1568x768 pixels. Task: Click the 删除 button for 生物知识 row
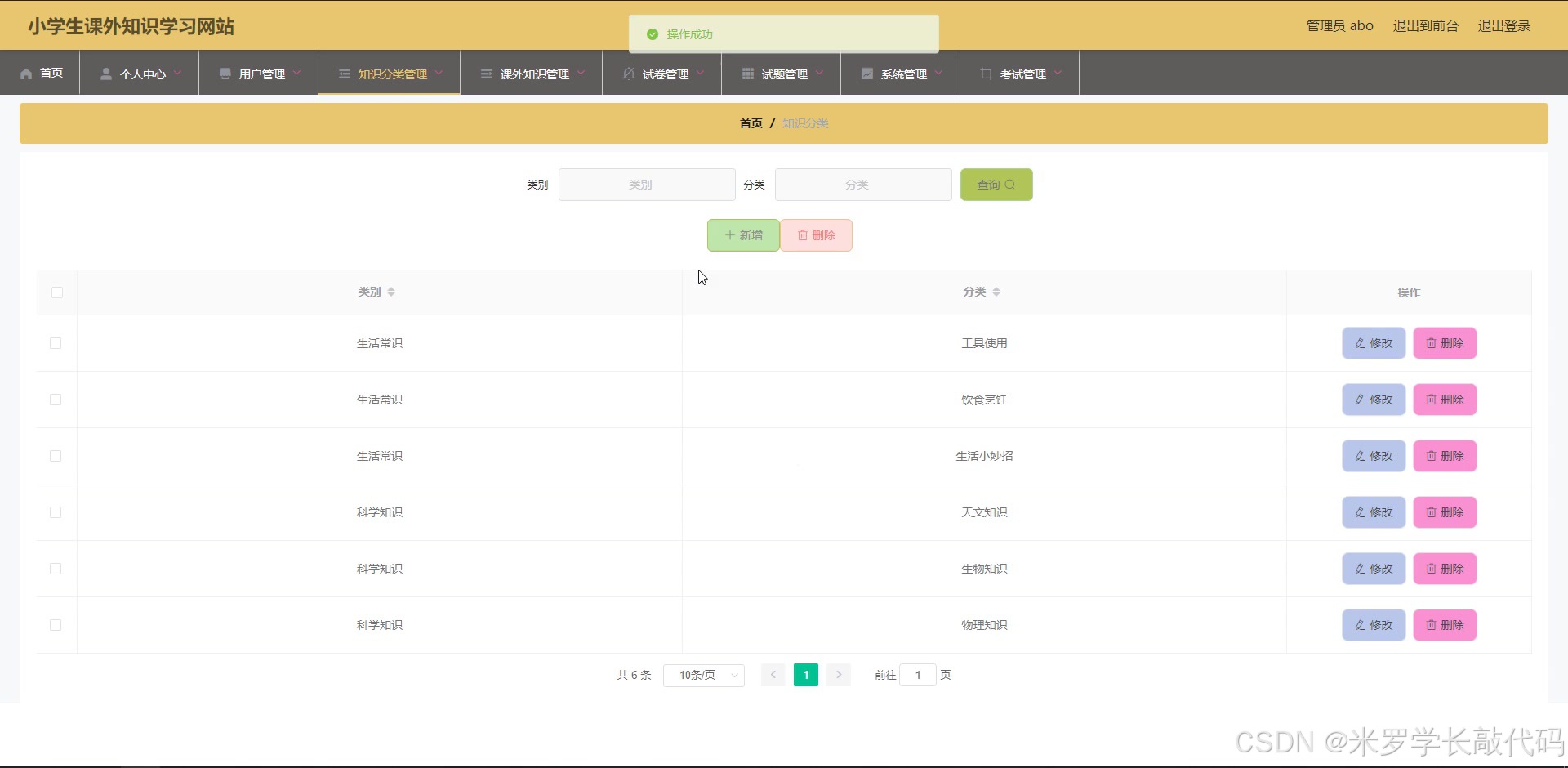(x=1445, y=569)
